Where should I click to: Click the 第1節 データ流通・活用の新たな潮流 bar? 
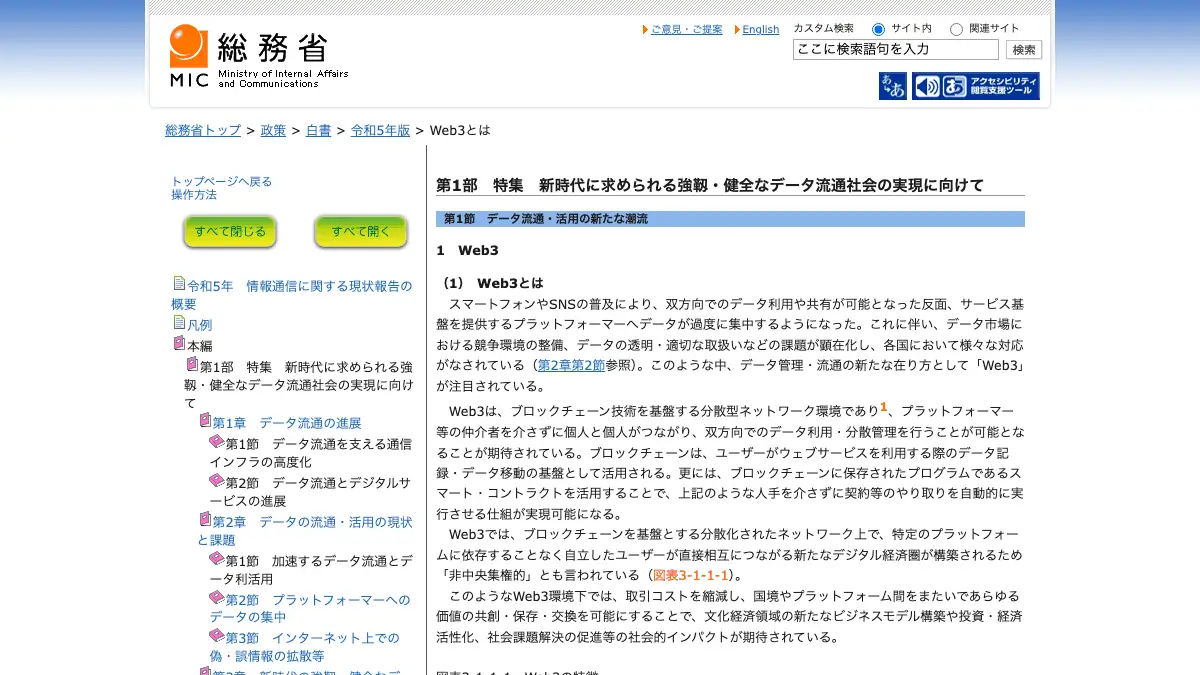point(730,219)
